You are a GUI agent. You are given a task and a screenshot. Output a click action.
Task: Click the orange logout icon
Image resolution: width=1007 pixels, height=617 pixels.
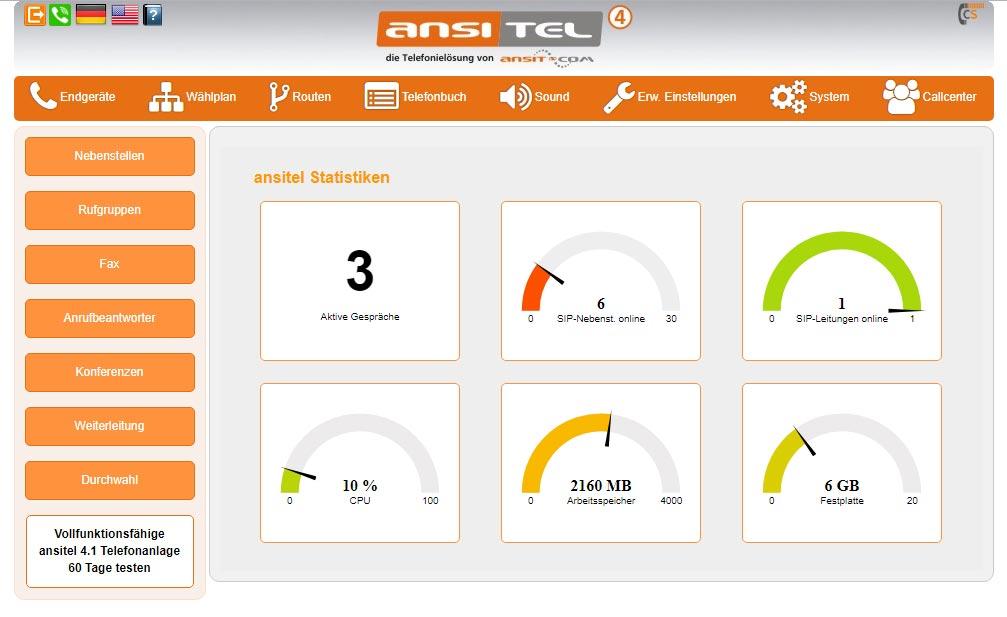tap(35, 14)
